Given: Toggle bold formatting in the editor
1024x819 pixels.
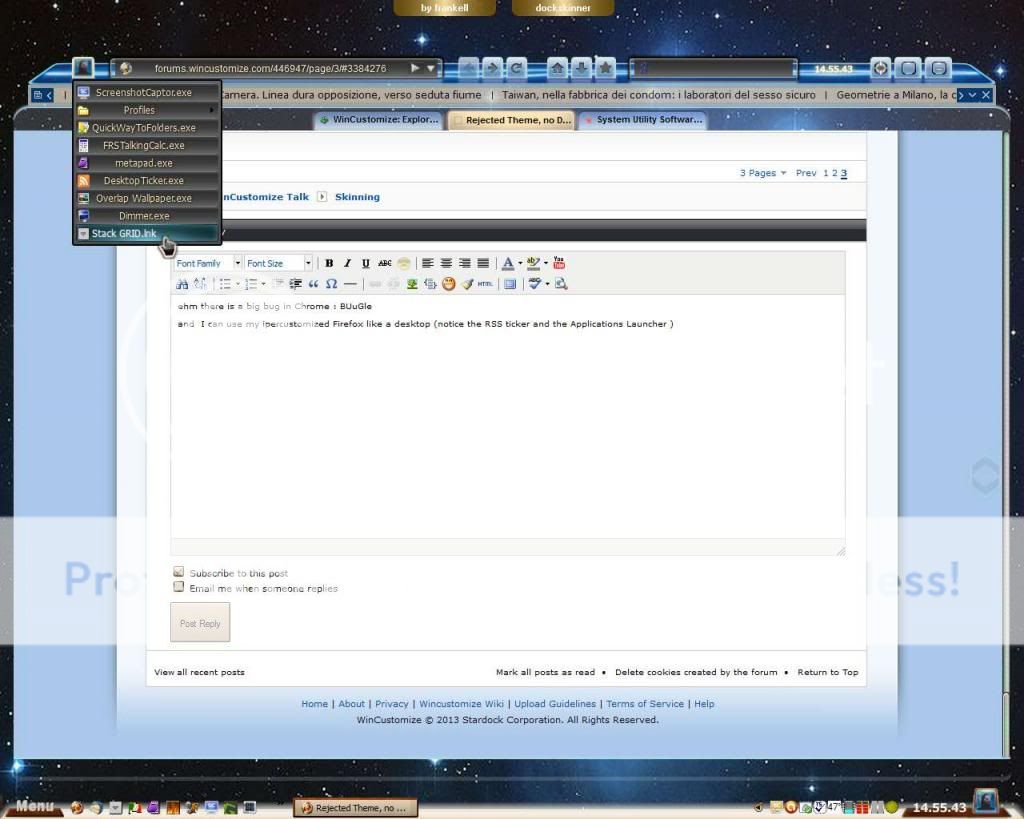Looking at the screenshot, I should (x=329, y=263).
